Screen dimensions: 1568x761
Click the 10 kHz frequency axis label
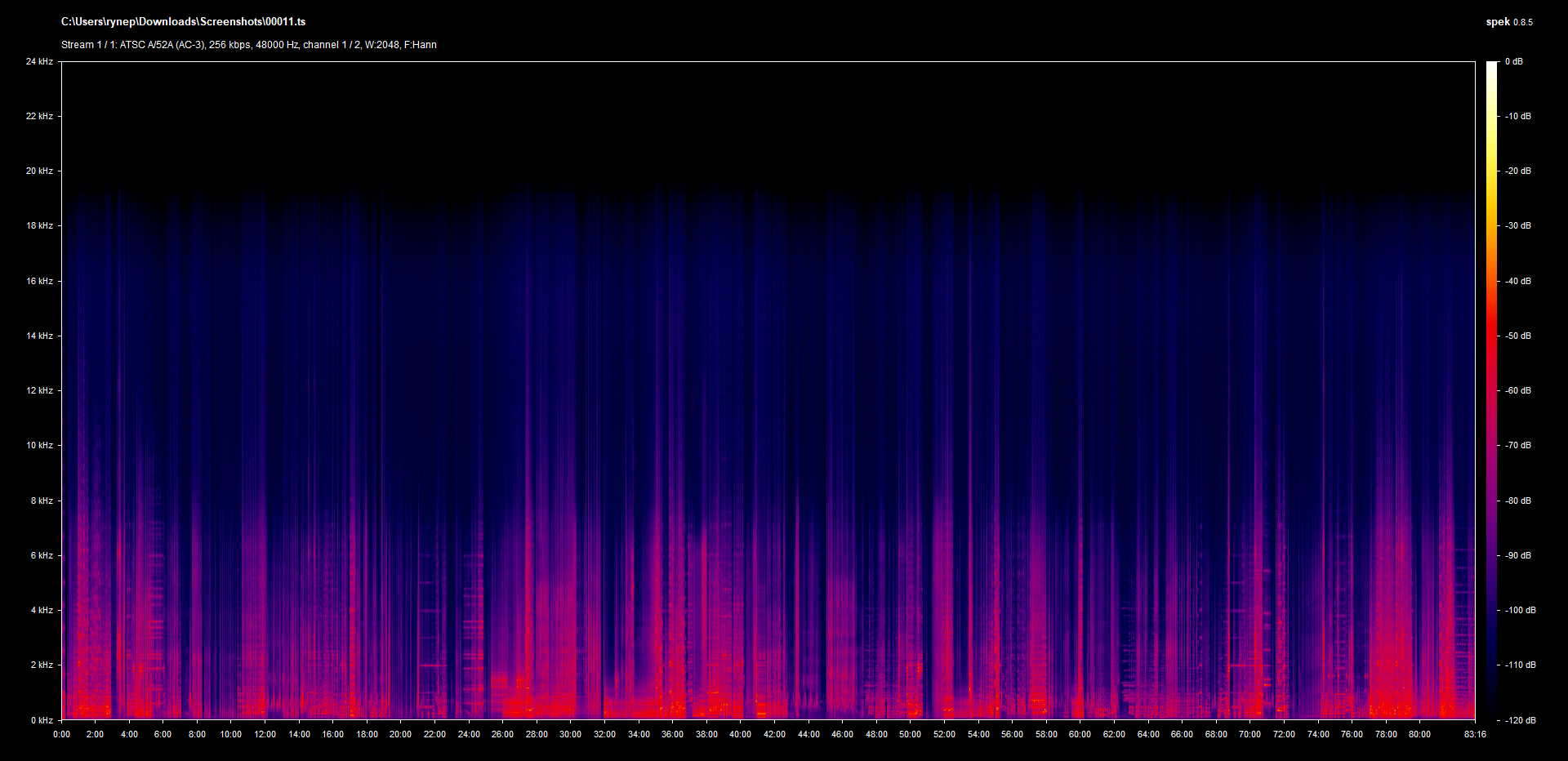coord(39,446)
